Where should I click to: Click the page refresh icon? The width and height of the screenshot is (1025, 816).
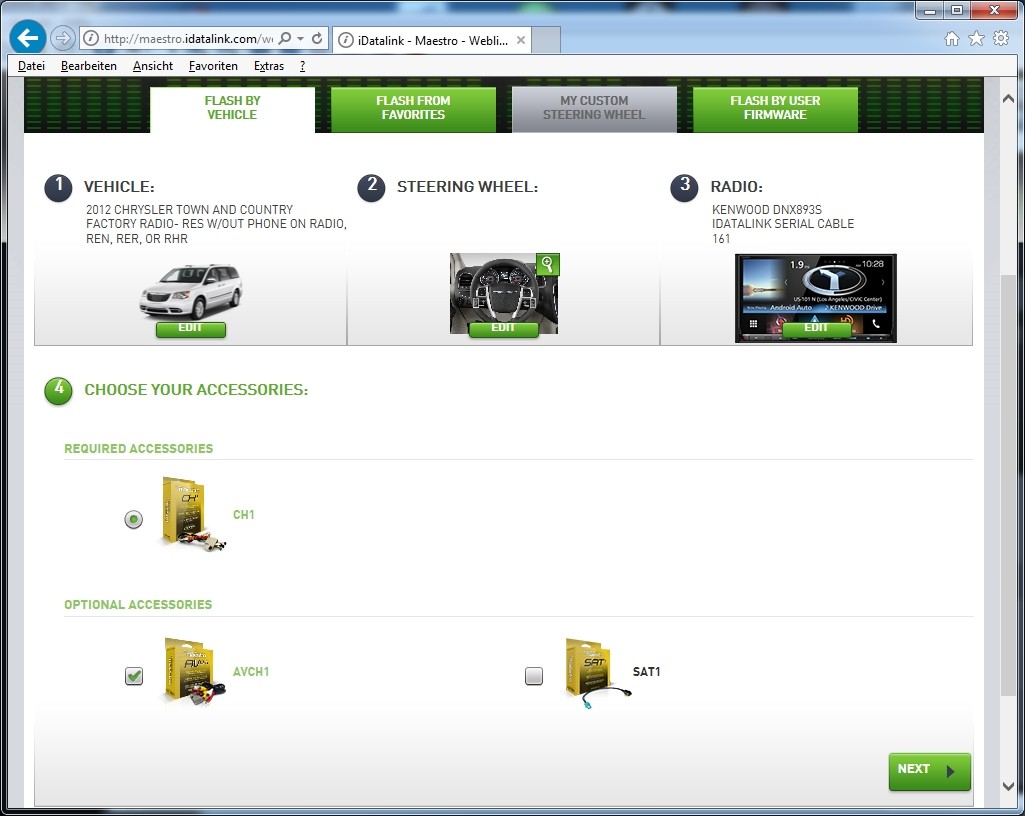317,39
